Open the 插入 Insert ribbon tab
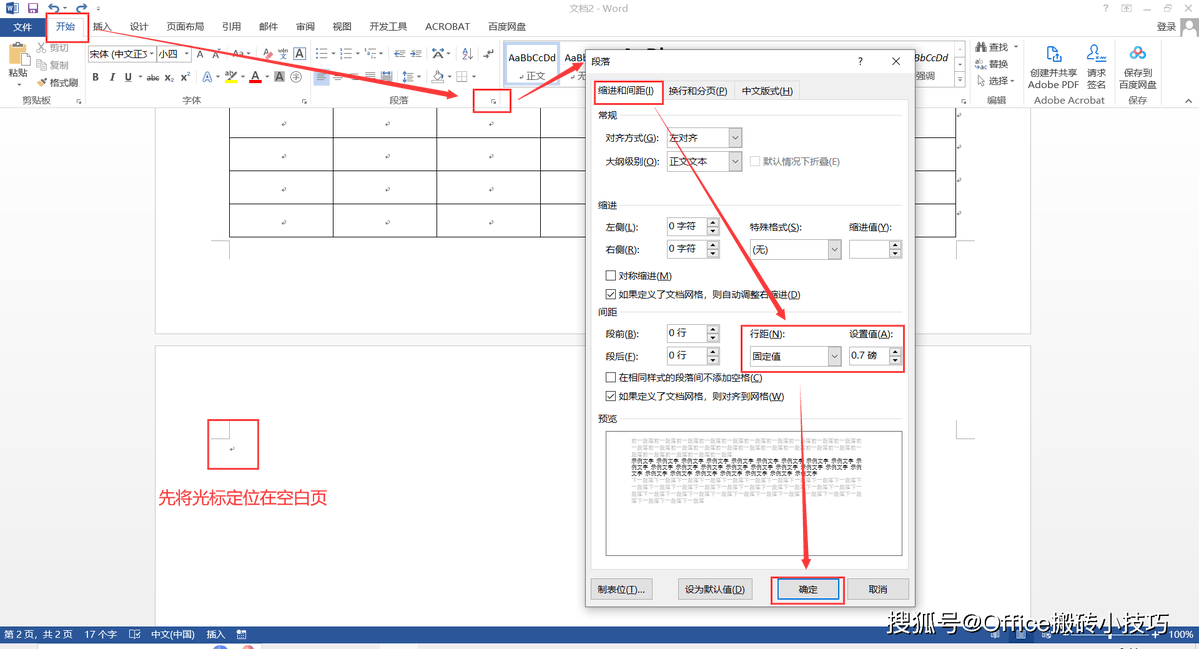The image size is (1199, 649). 102,27
